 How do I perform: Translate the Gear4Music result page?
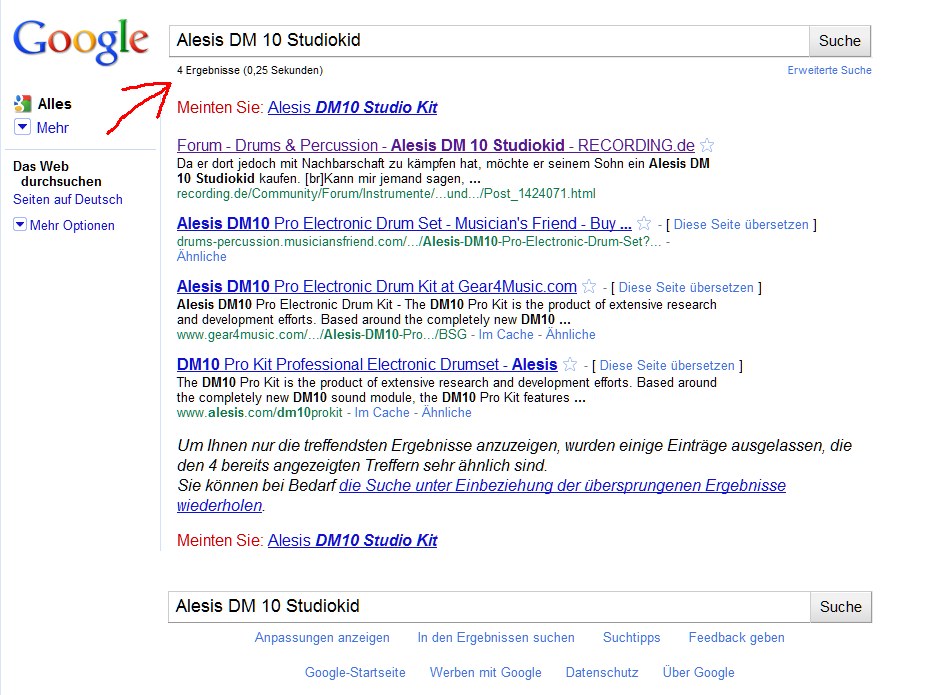tap(686, 288)
